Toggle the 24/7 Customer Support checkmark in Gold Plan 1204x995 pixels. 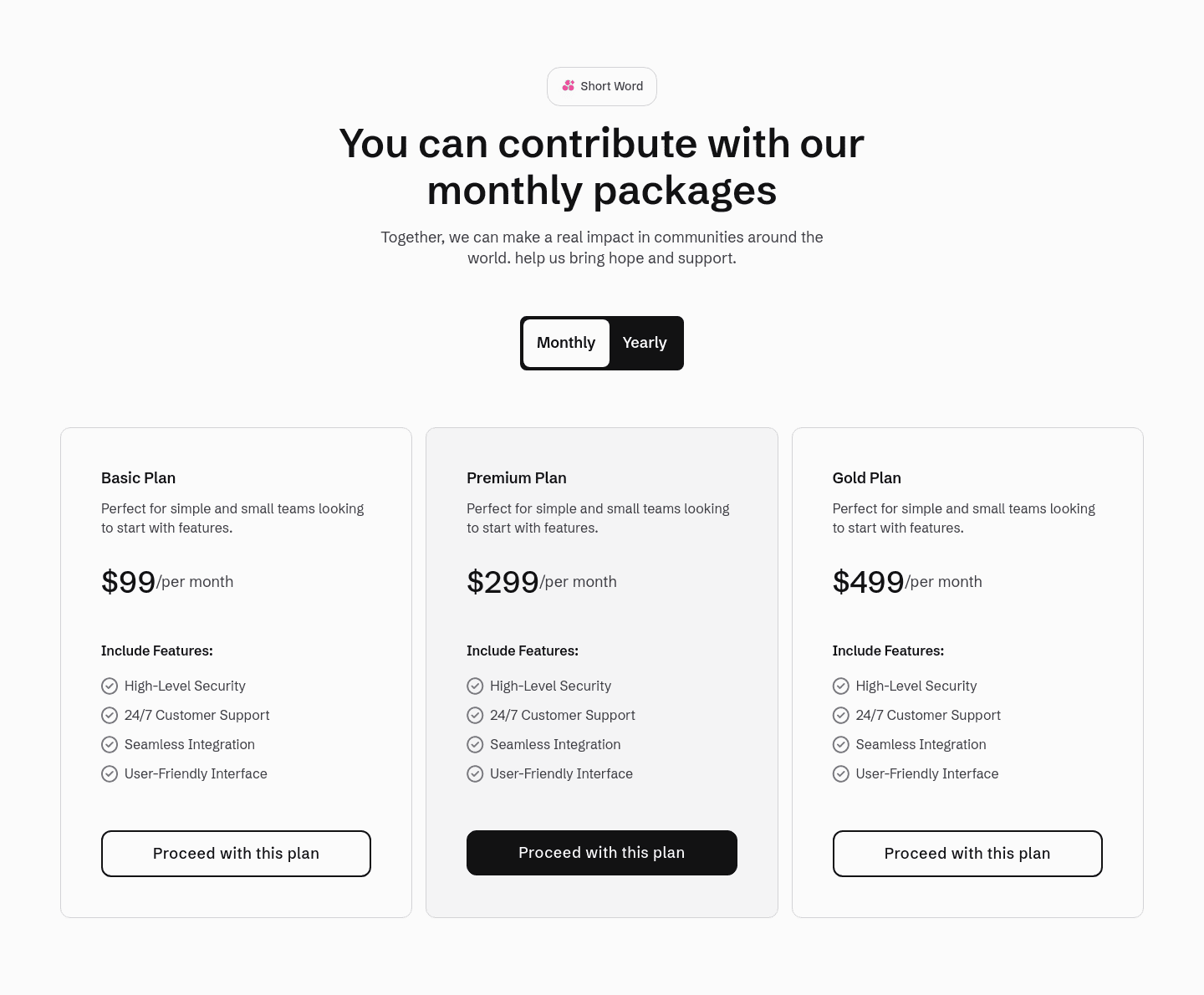click(841, 715)
